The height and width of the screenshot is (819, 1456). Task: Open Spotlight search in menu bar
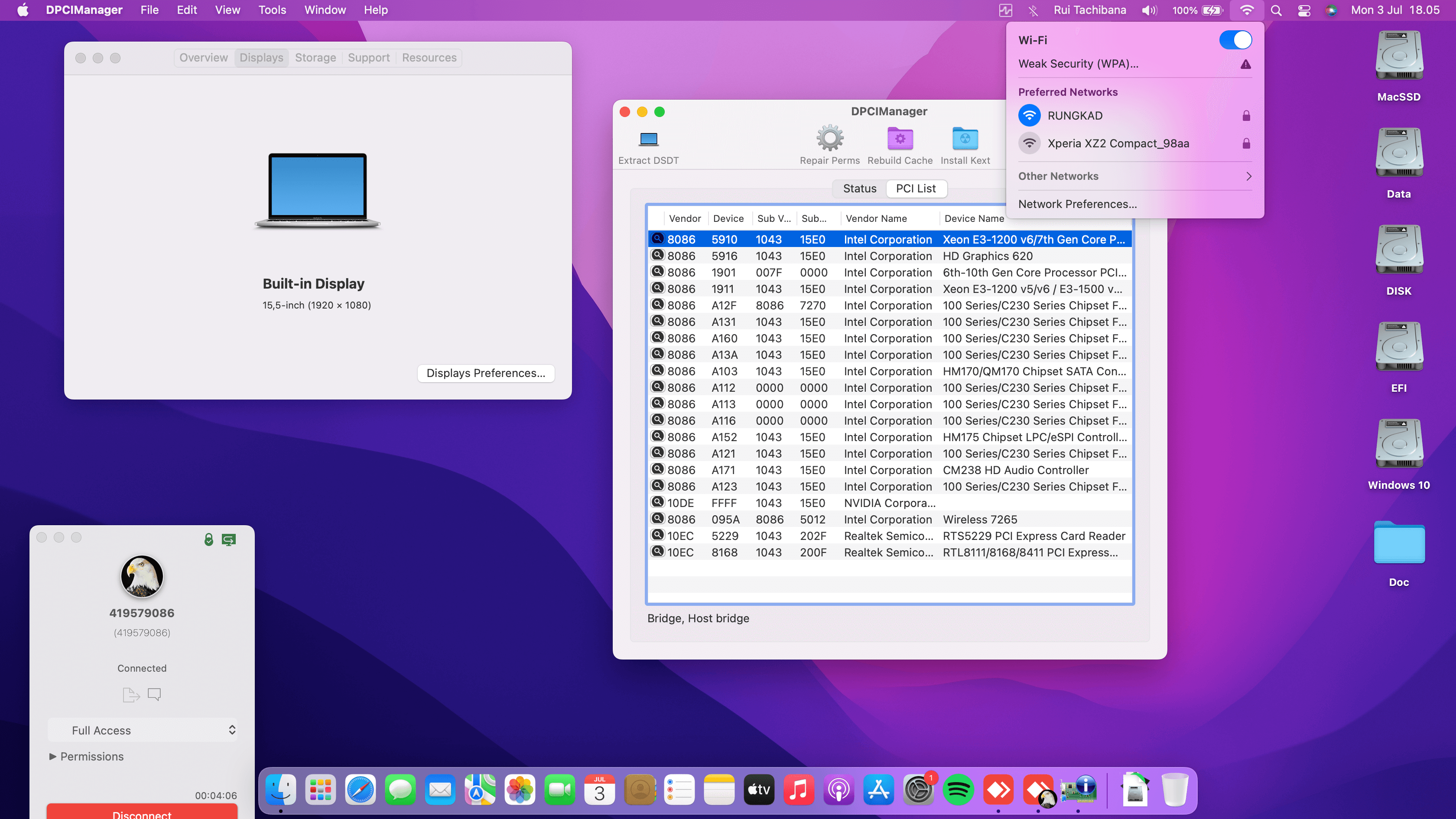tap(1276, 10)
